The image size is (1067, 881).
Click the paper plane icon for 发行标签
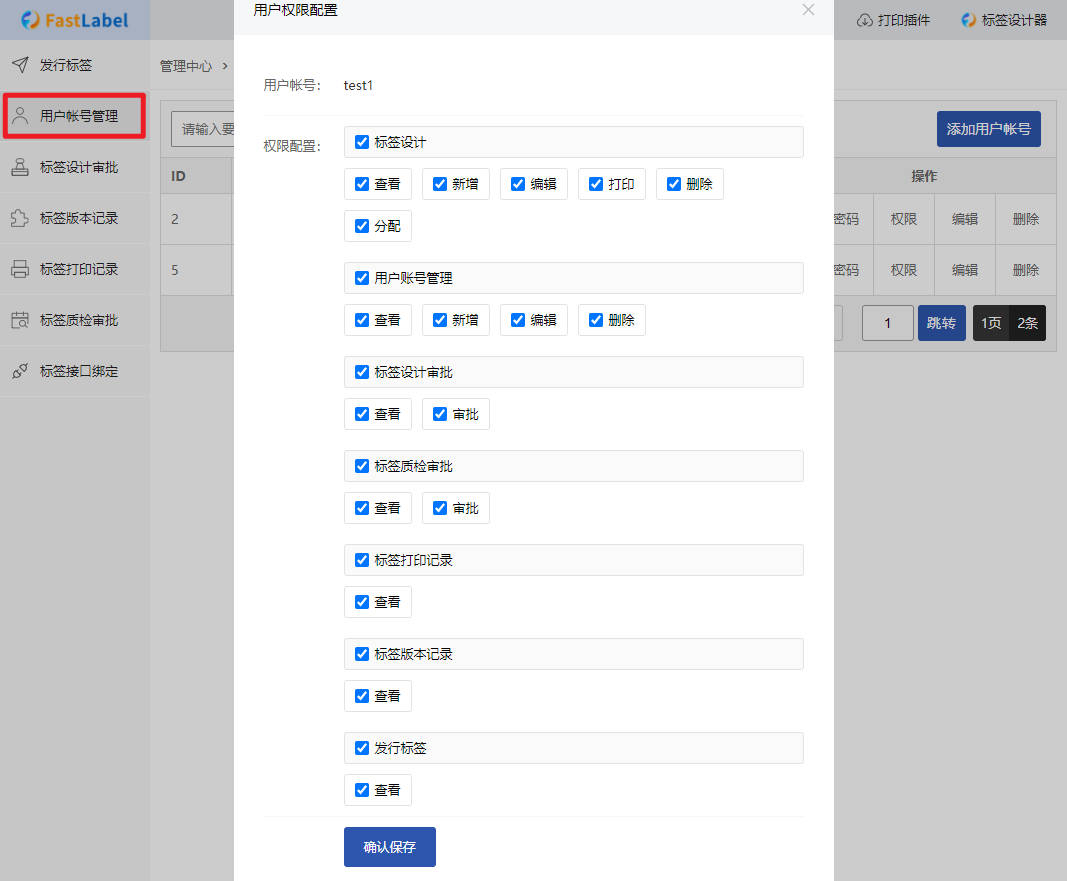click(x=20, y=65)
